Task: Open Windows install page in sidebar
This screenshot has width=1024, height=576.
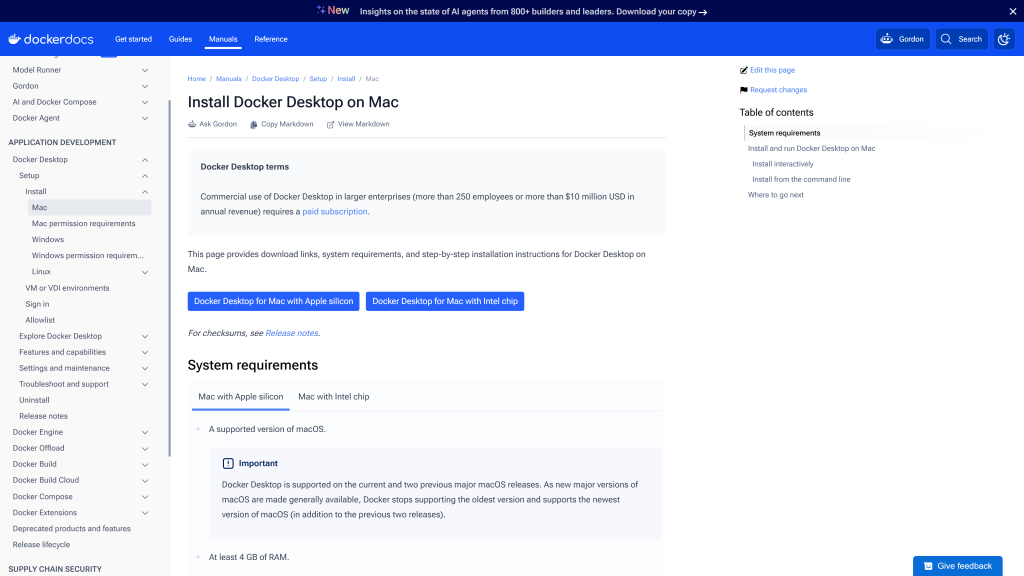Action: coord(48,240)
